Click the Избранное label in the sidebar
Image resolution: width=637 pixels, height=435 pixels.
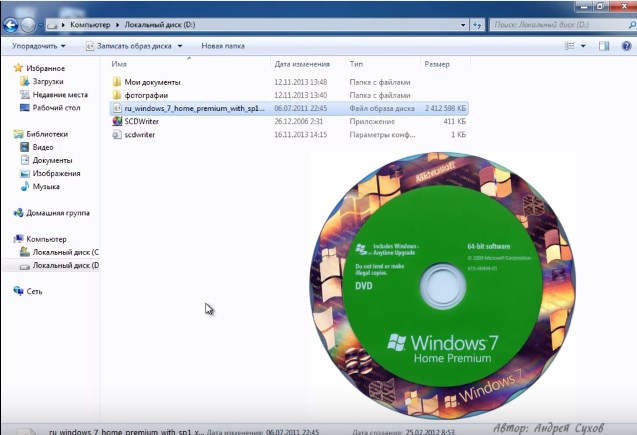pyautogui.click(x=46, y=68)
